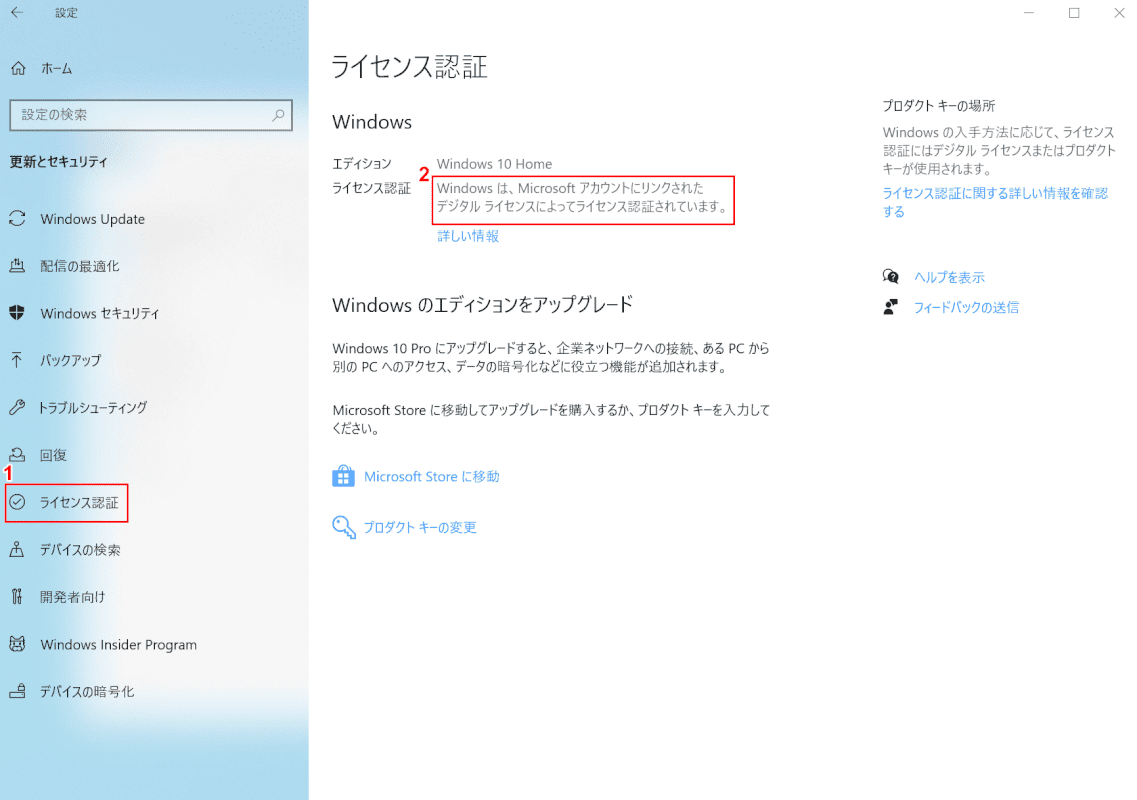This screenshot has width=1137, height=800.
Task: Click the 配信の最適化 icon
Action: click(x=17, y=265)
